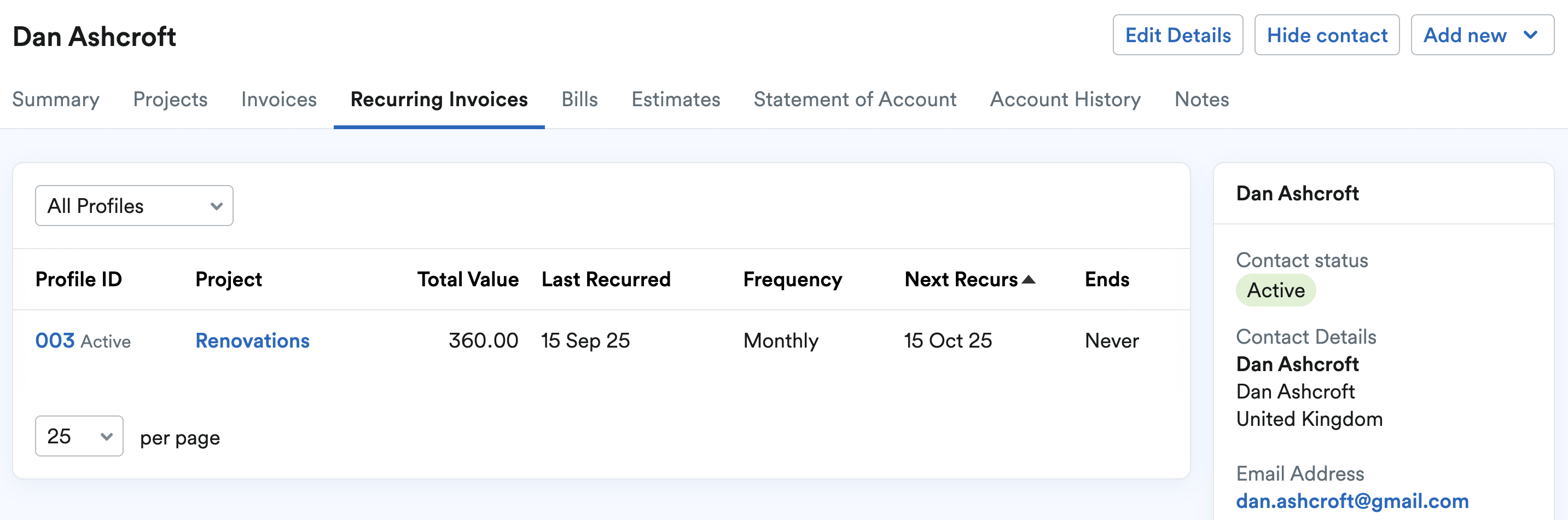Click the Never ends cell

tap(1112, 340)
